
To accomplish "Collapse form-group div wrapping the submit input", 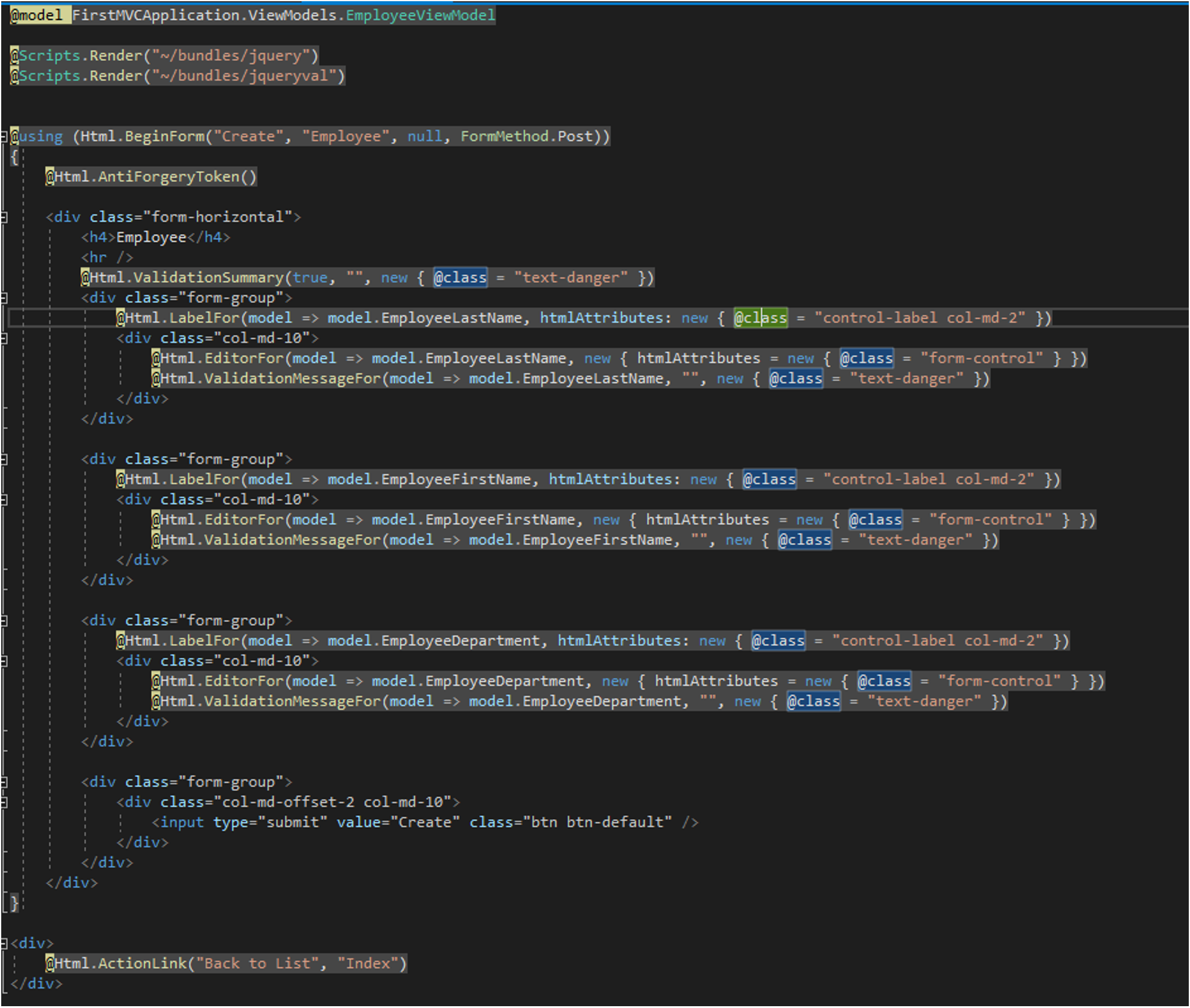I will pos(4,782).
